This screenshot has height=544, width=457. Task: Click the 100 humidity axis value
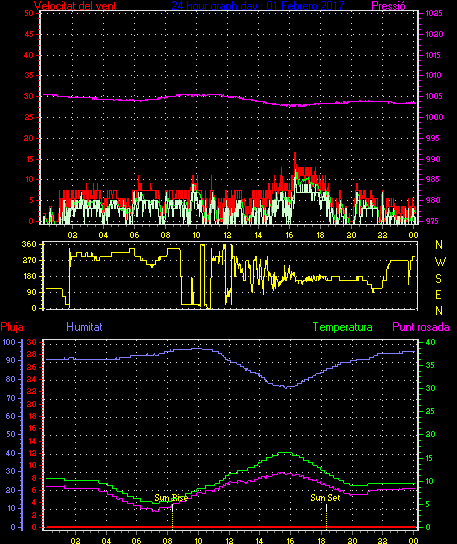click(9, 342)
